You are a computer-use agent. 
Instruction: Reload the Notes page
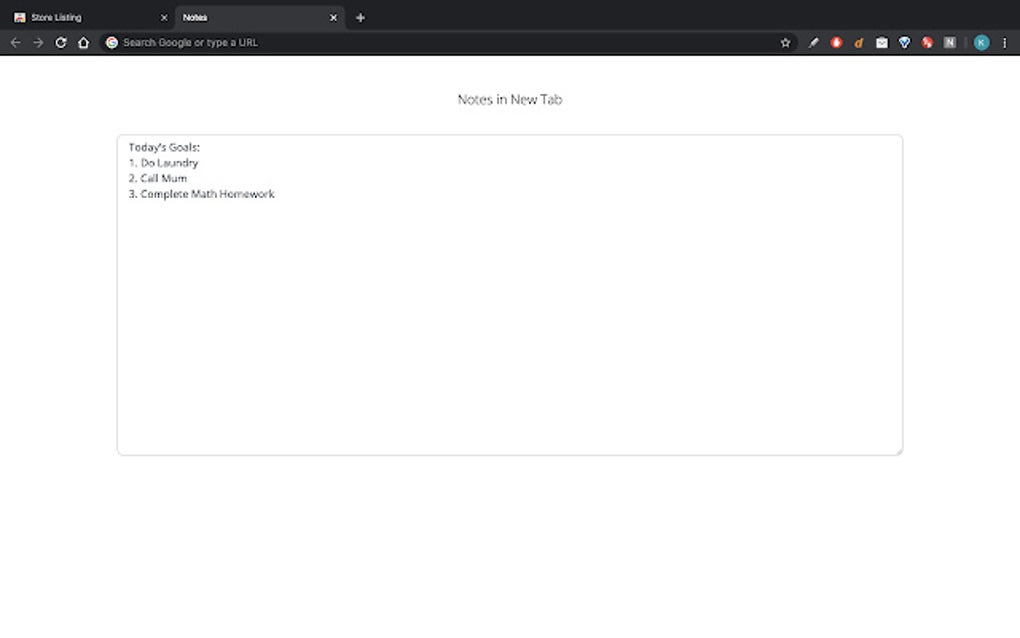coord(60,42)
